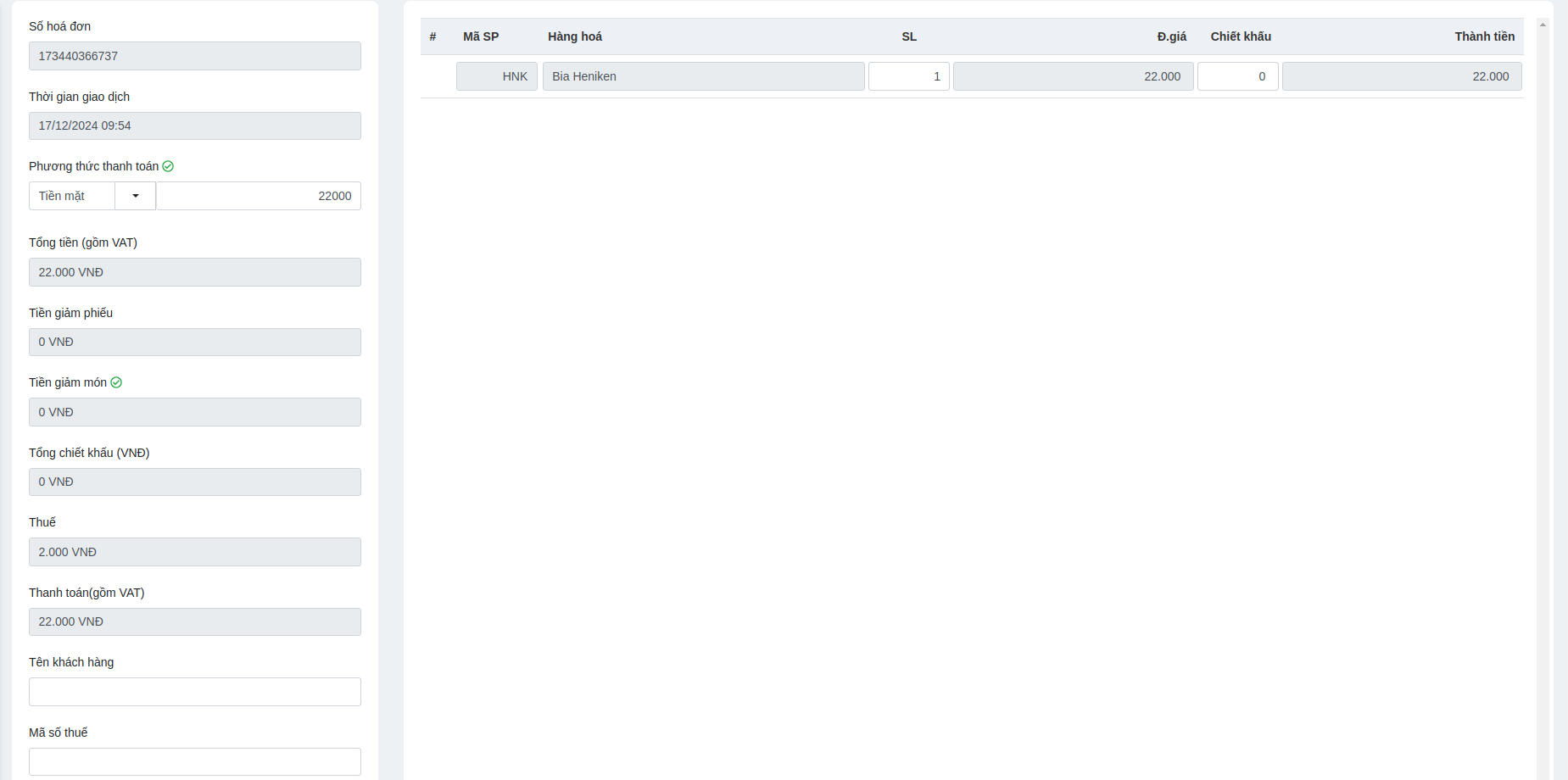Click the Số hoá đơn field 173440366737

pos(195,56)
